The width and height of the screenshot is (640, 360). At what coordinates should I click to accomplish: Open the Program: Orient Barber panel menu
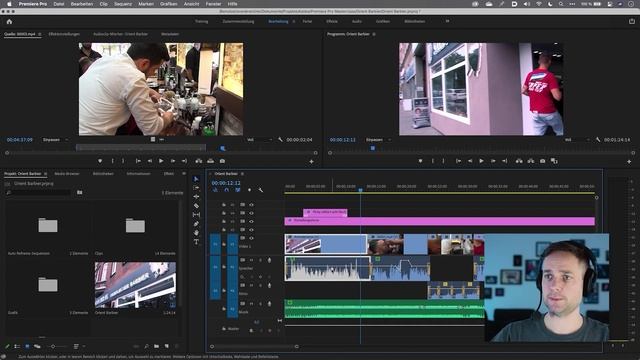point(374,34)
